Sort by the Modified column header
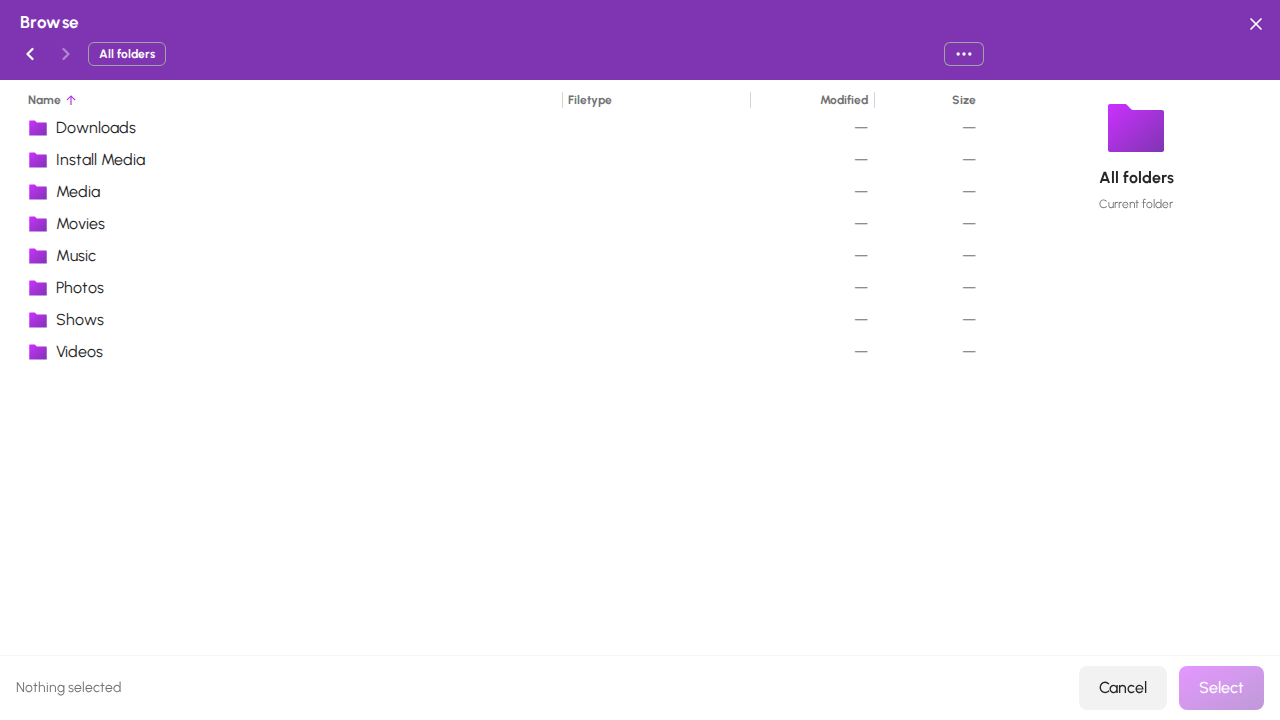 (x=844, y=100)
